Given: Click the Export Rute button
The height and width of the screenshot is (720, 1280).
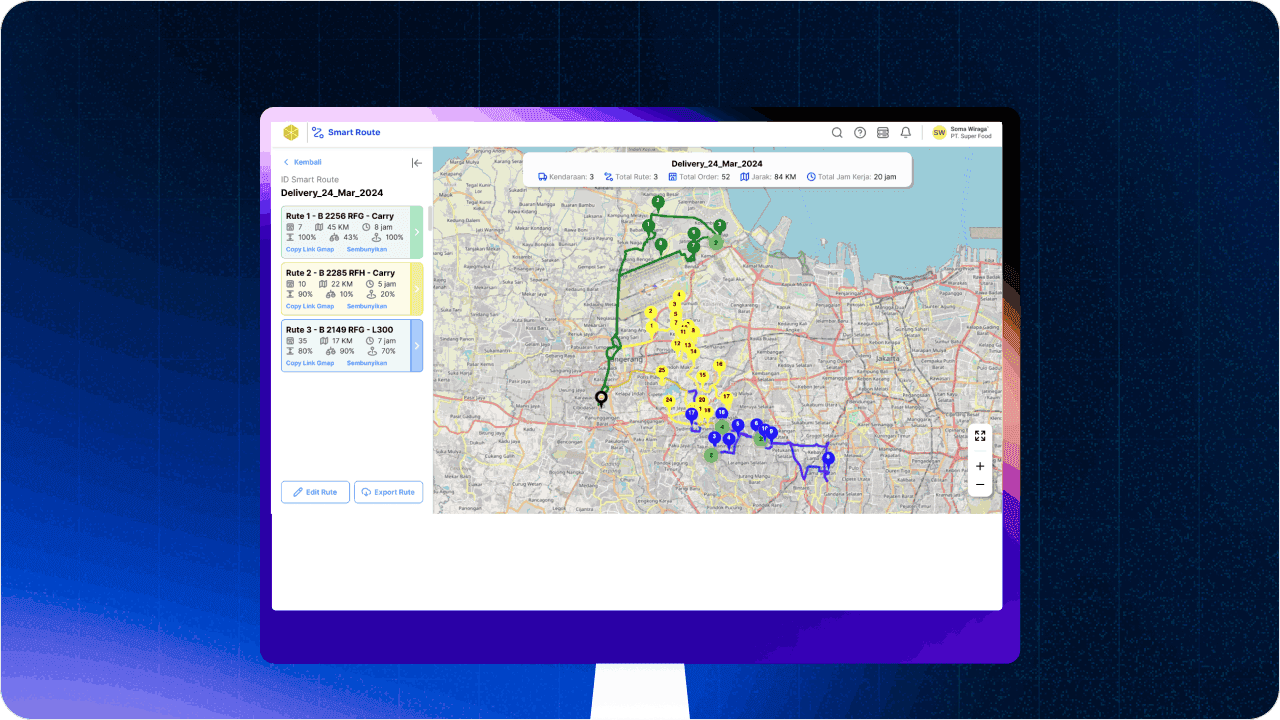Looking at the screenshot, I should pyautogui.click(x=388, y=492).
